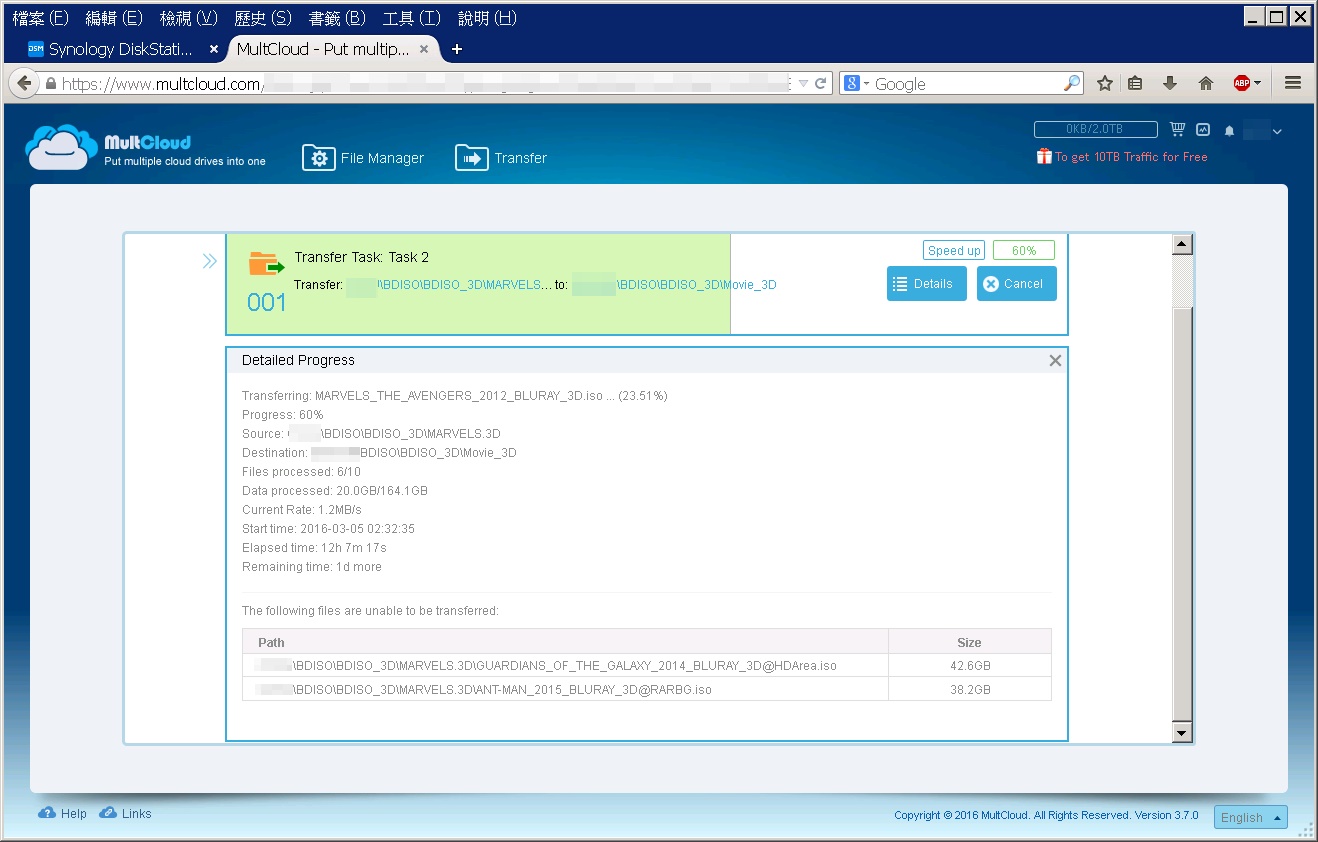Go back with the browser back arrow
Viewport: 1318px width, 842px height.
[x=23, y=84]
